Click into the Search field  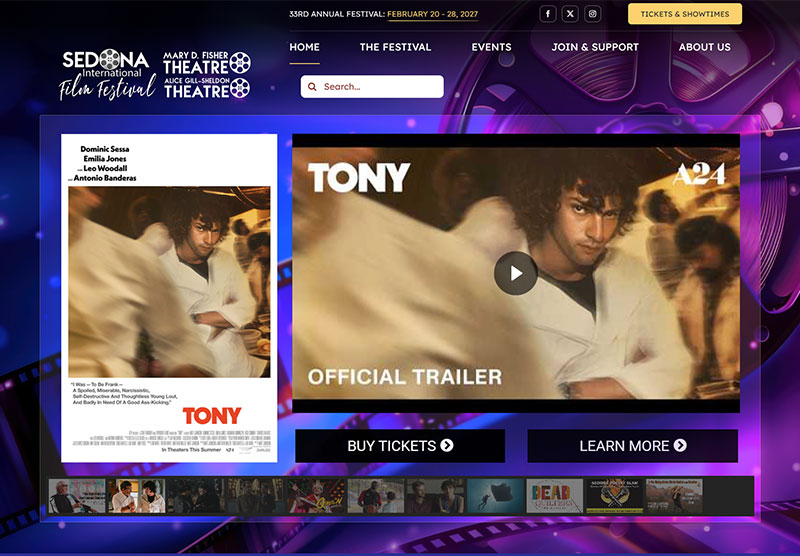click(372, 87)
